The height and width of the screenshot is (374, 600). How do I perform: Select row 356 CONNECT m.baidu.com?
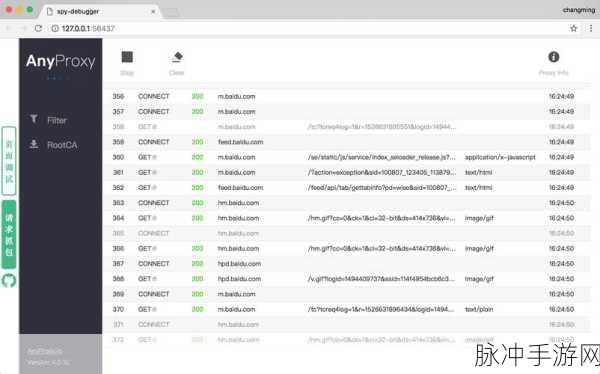tap(346, 96)
